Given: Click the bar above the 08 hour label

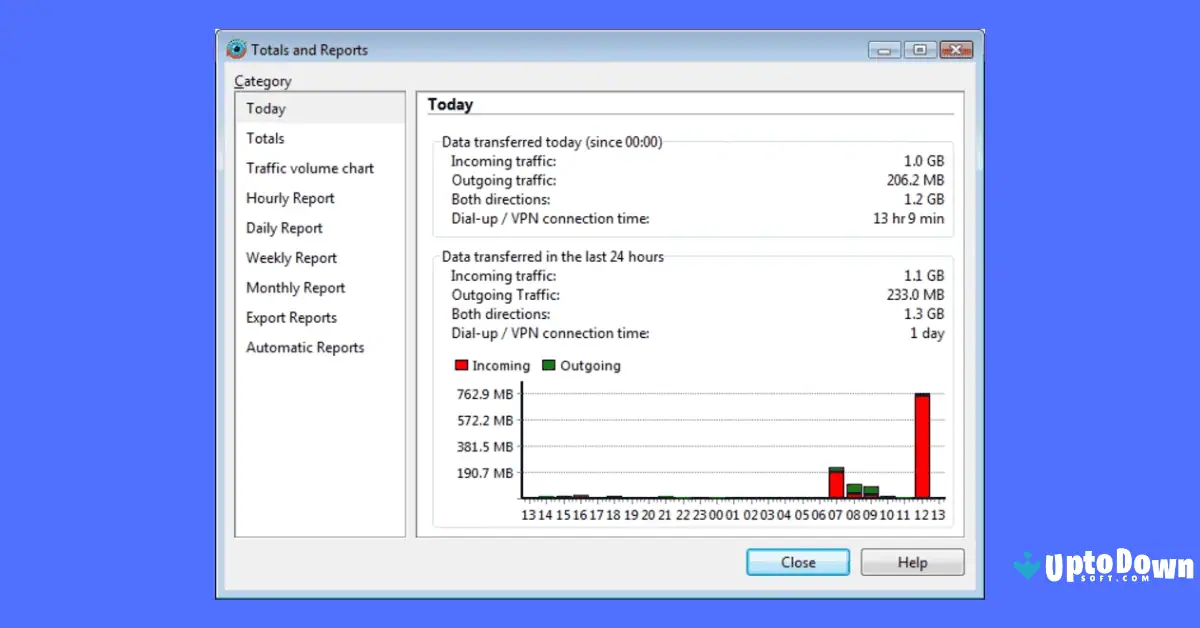Looking at the screenshot, I should (x=853, y=488).
